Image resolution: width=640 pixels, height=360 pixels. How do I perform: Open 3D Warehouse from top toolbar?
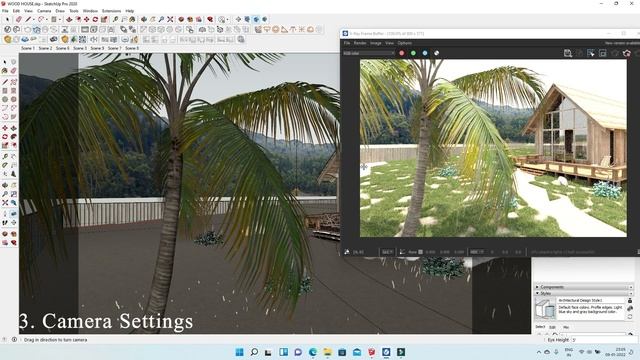pos(181,19)
